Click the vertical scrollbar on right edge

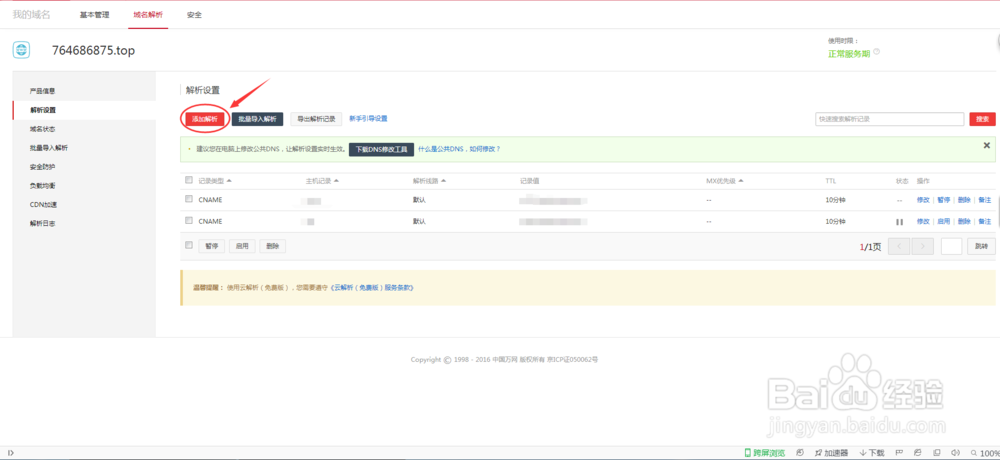pyautogui.click(x=997, y=211)
